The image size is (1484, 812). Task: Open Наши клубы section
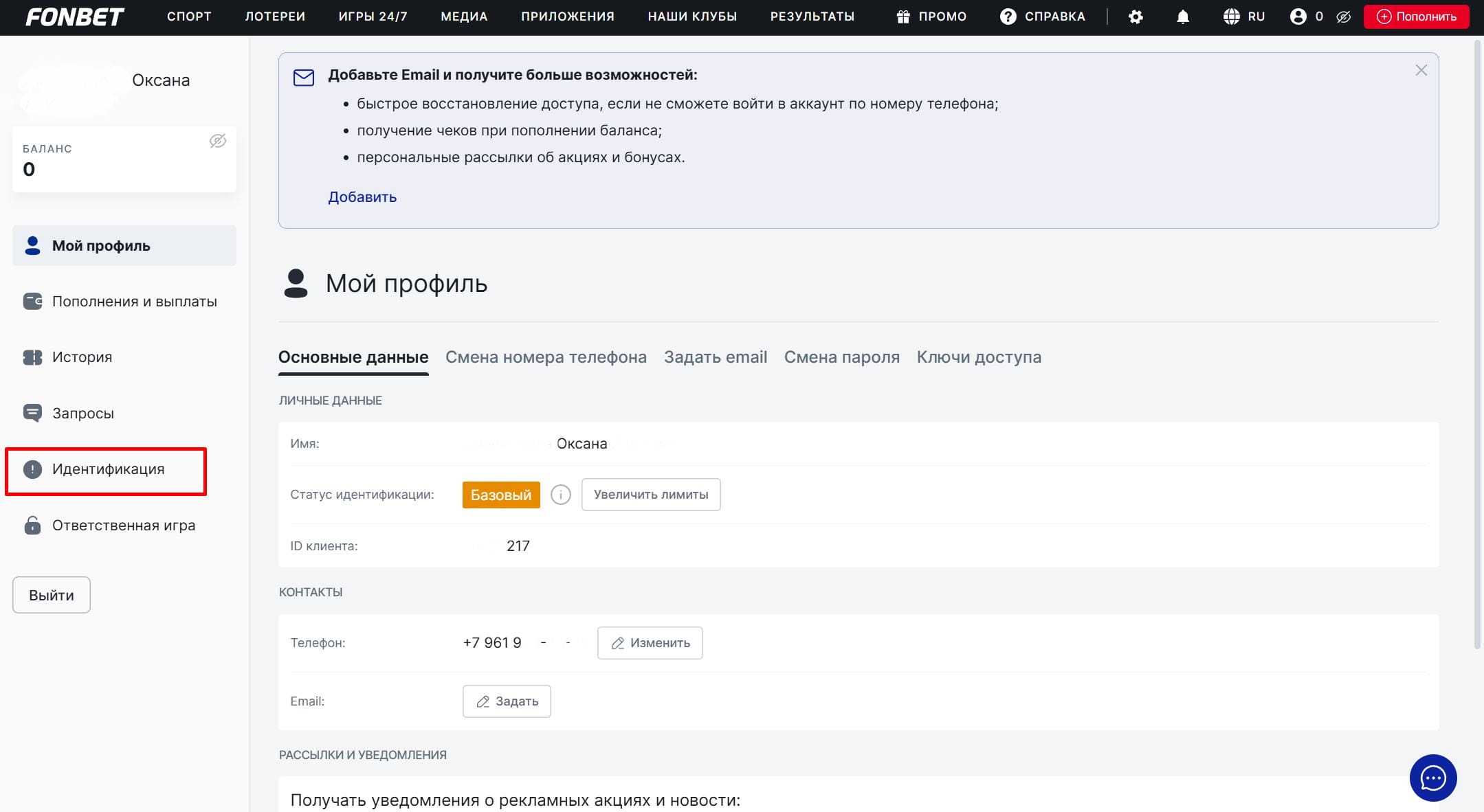(x=692, y=16)
